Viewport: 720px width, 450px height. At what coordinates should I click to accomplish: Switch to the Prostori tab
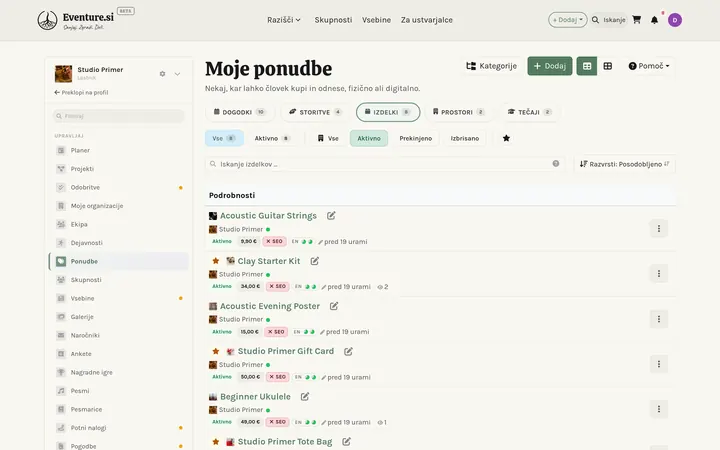pos(458,112)
